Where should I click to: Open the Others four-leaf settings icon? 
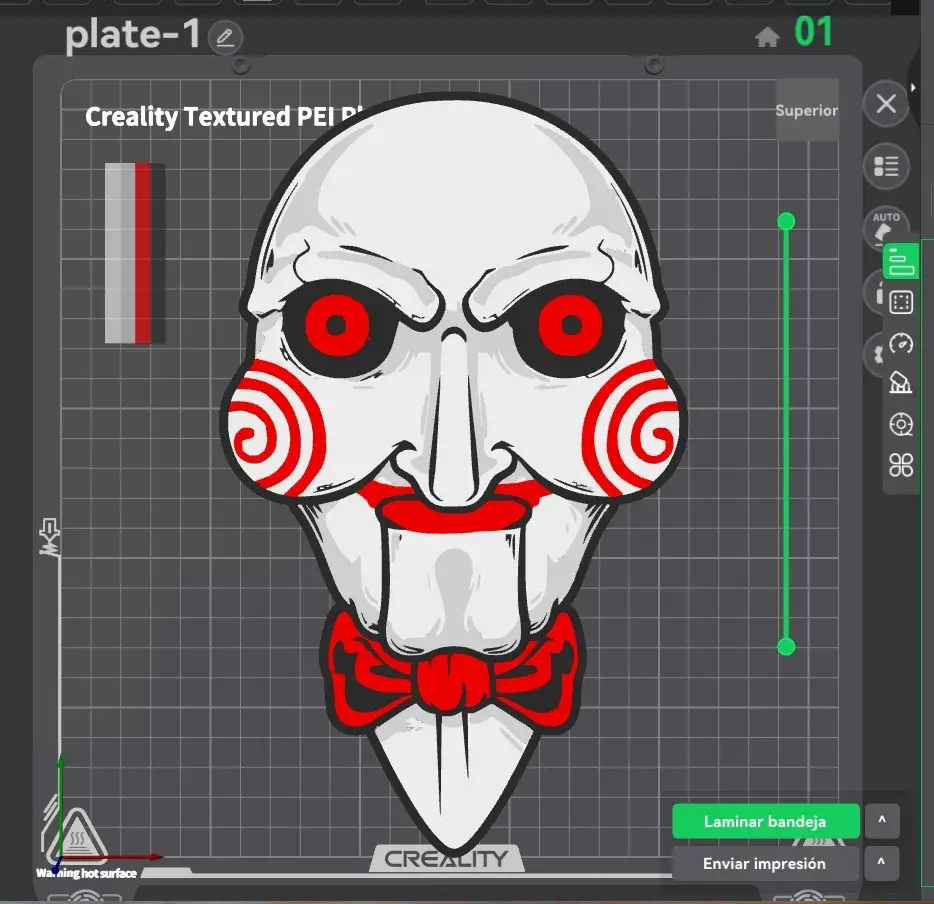tap(901, 465)
